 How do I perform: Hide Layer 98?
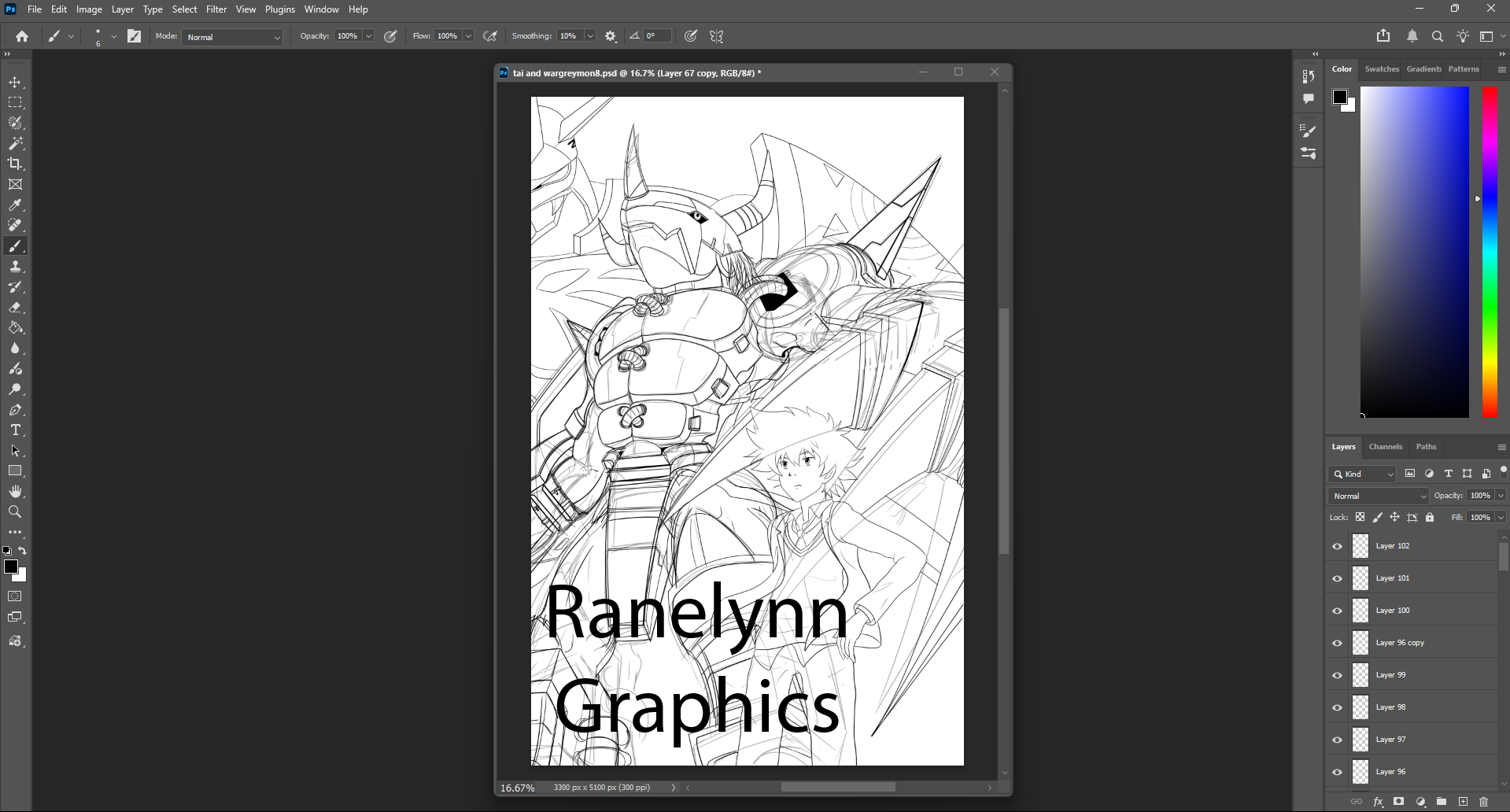coord(1337,707)
